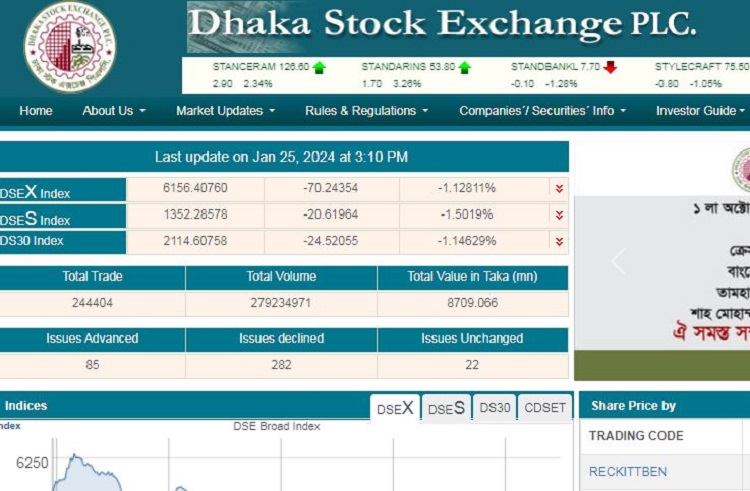This screenshot has width=750, height=491.
Task: Switch to the CDSET chart tab
Action: click(545, 408)
